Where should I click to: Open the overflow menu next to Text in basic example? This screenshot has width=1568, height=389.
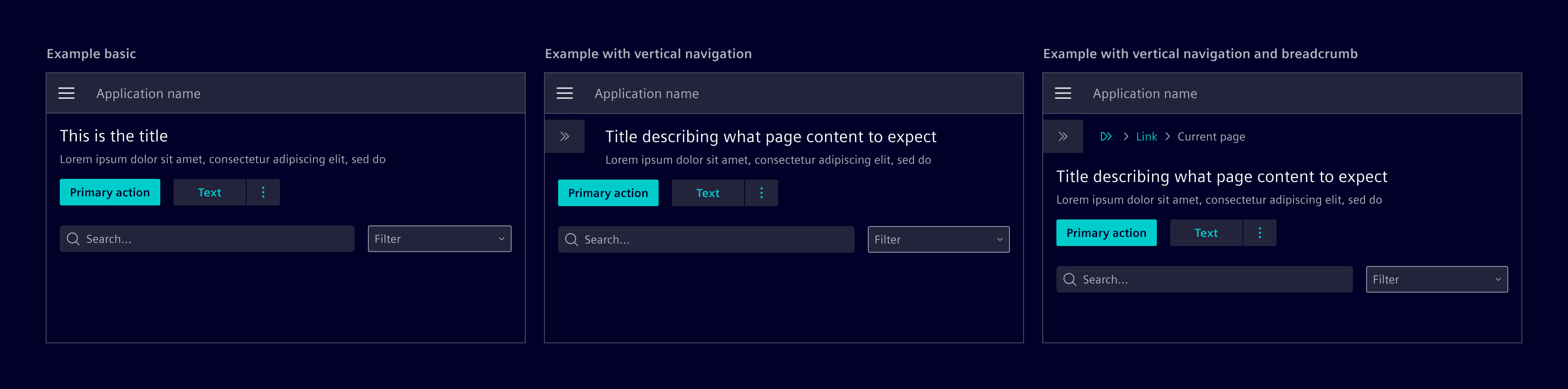click(263, 192)
